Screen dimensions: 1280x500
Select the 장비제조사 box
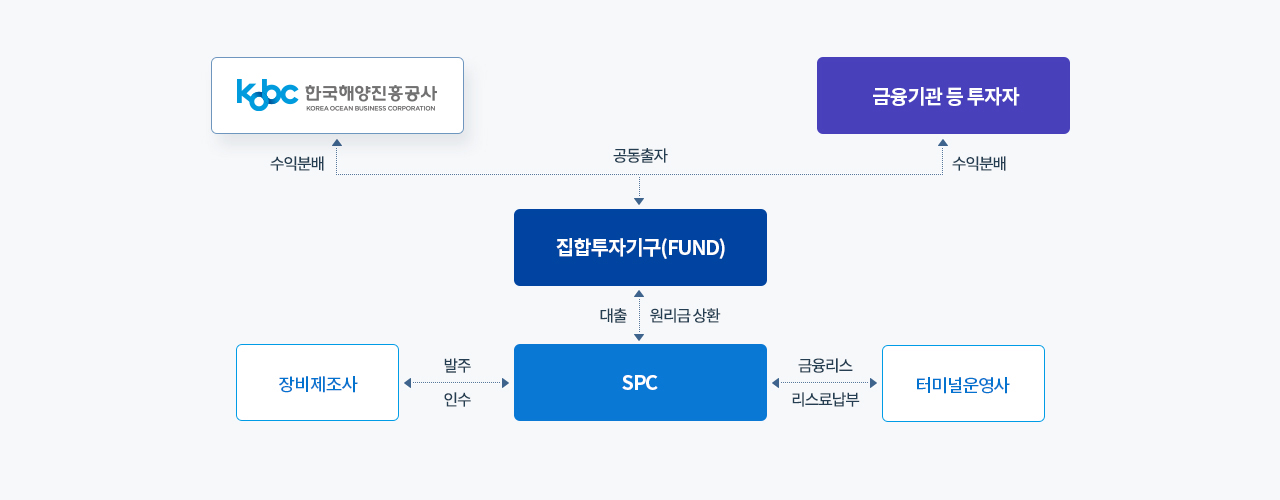pos(317,383)
